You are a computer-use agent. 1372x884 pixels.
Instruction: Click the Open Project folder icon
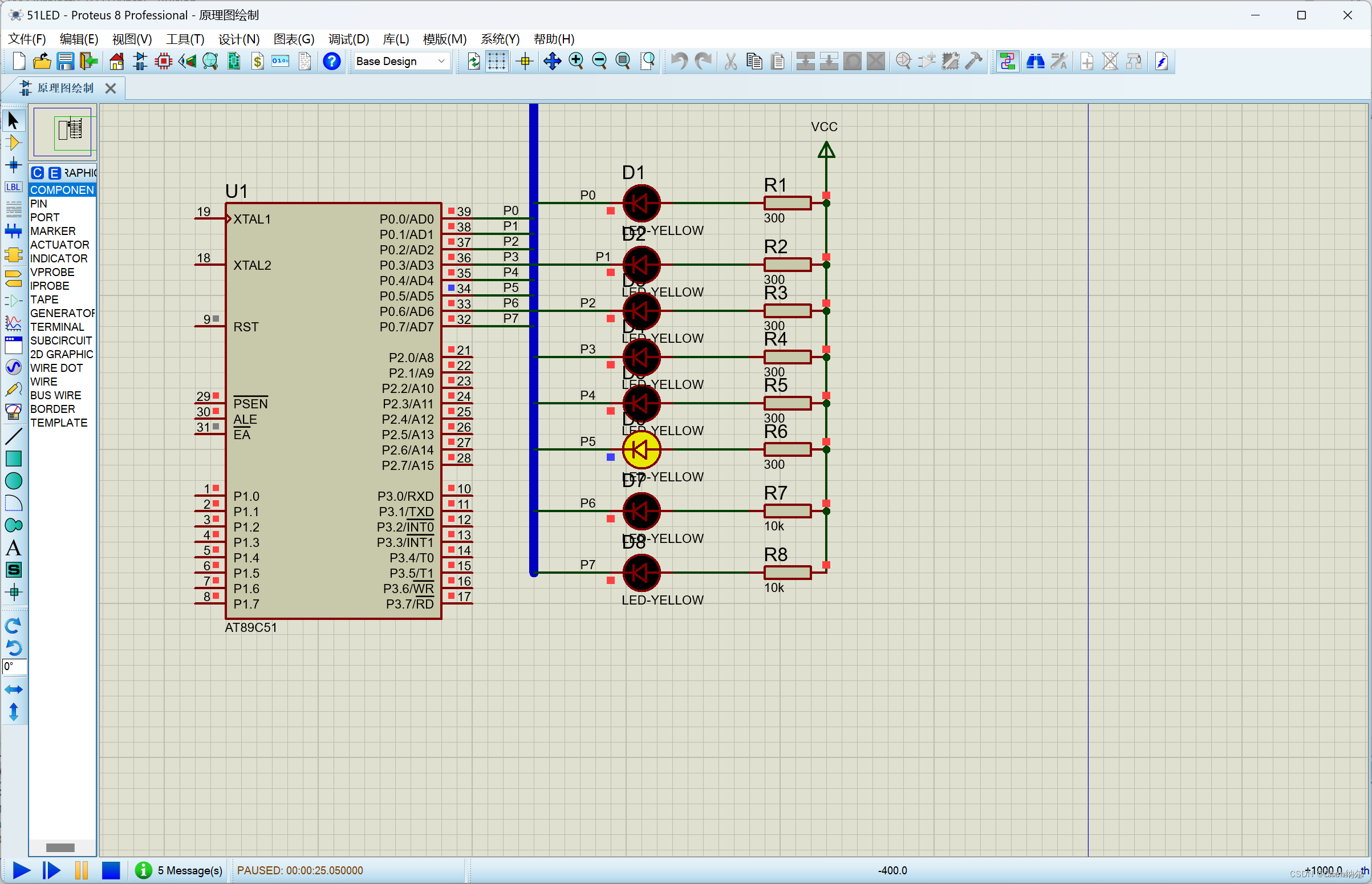click(42, 61)
